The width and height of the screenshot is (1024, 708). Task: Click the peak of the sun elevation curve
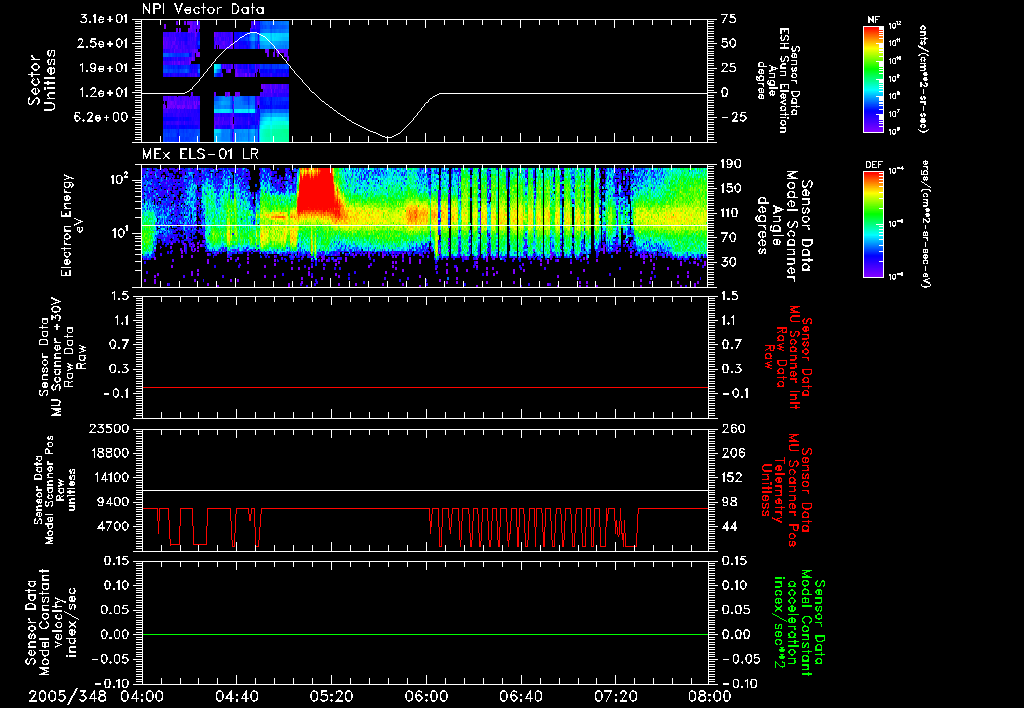pyautogui.click(x=254, y=33)
